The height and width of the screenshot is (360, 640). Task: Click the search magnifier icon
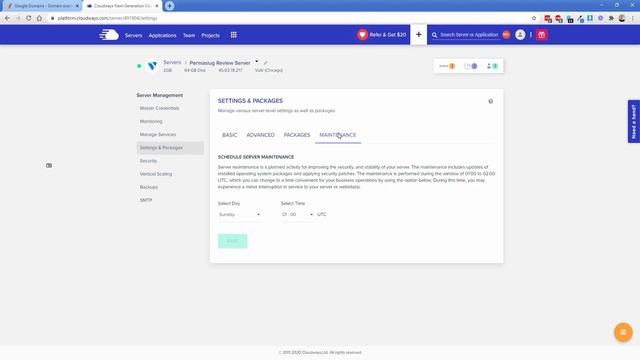(x=434, y=35)
